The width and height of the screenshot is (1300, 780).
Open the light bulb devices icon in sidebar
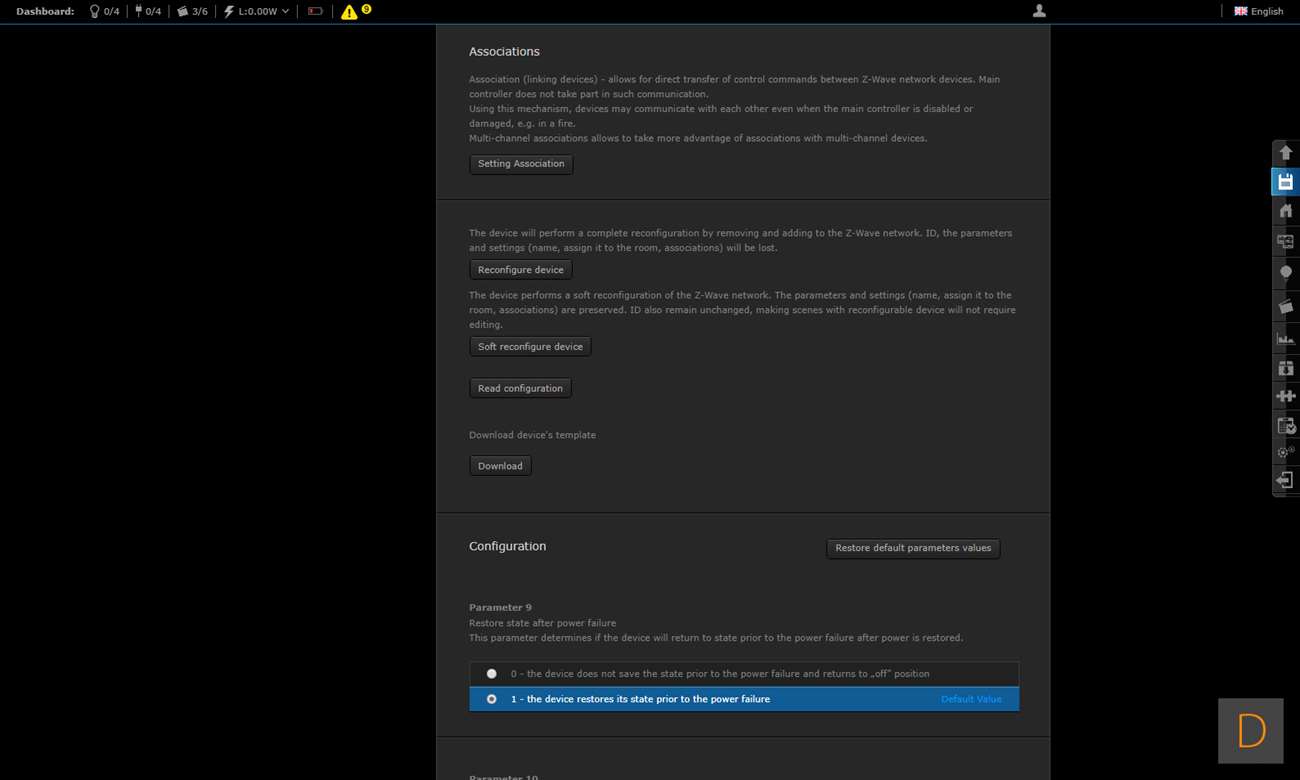click(1285, 272)
